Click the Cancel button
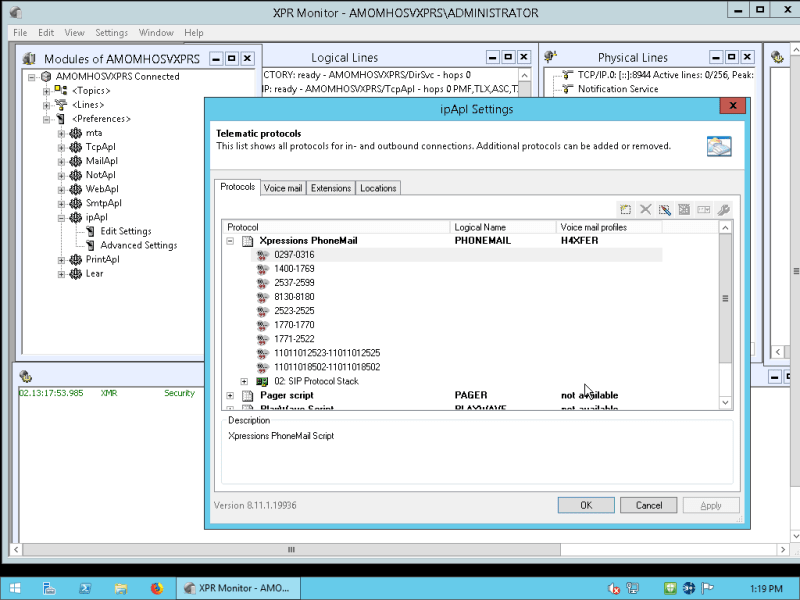The height and width of the screenshot is (600, 800). (648, 505)
